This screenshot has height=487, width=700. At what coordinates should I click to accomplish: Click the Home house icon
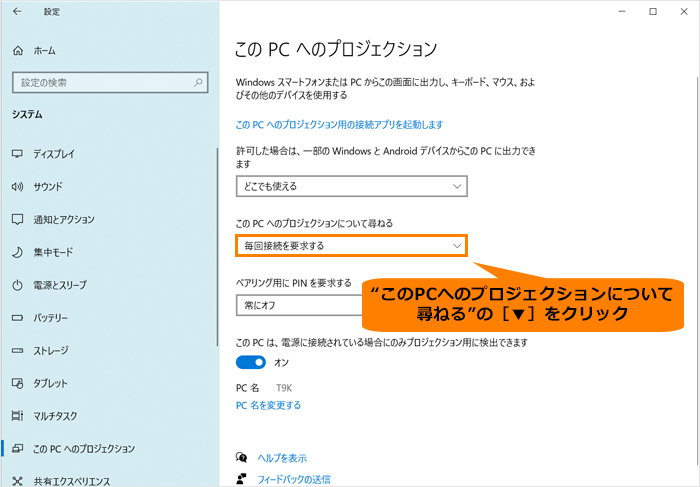click(18, 50)
